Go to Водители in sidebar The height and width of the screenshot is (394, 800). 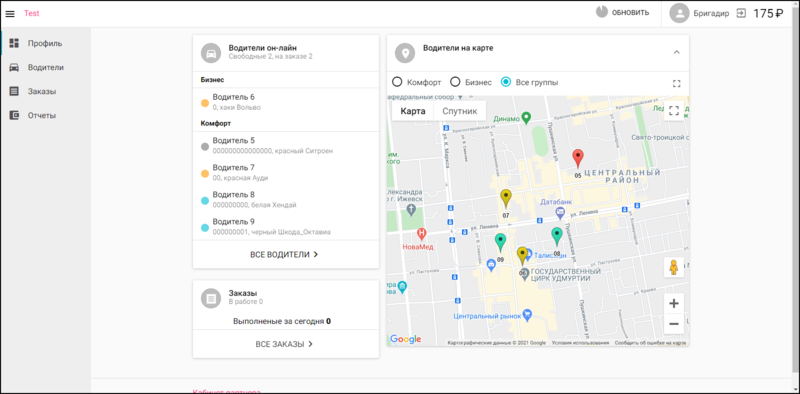coord(45,67)
